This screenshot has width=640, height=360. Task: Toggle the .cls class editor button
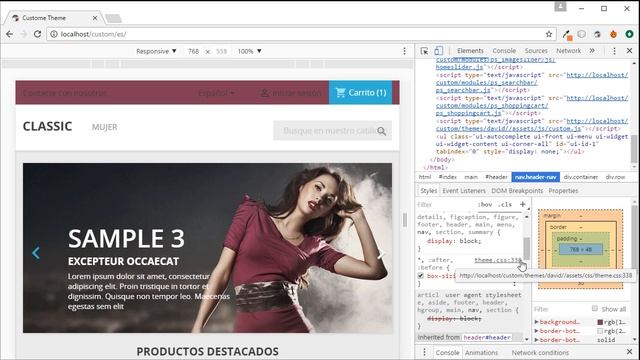point(505,204)
